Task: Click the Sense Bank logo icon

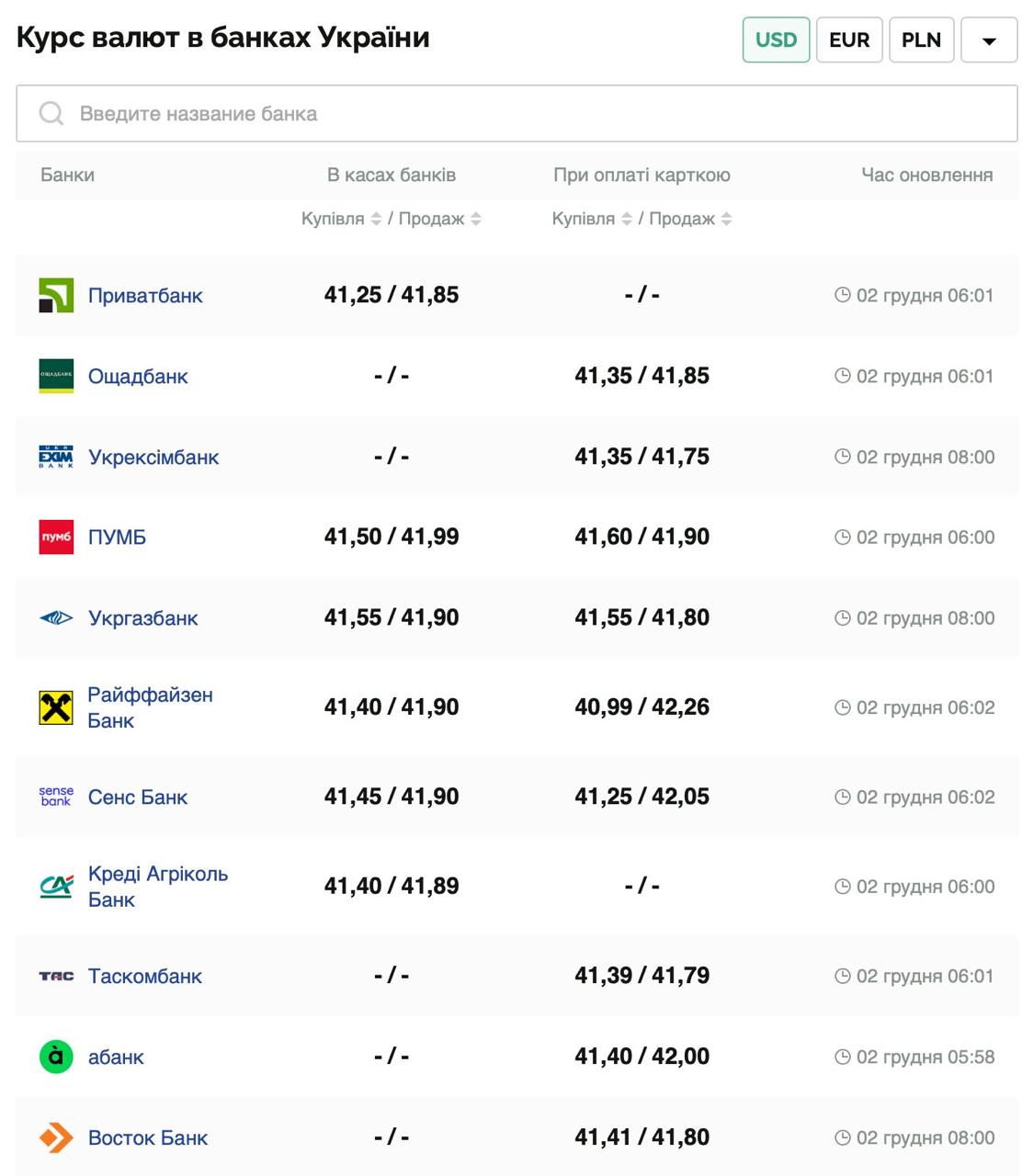Action: [x=56, y=797]
